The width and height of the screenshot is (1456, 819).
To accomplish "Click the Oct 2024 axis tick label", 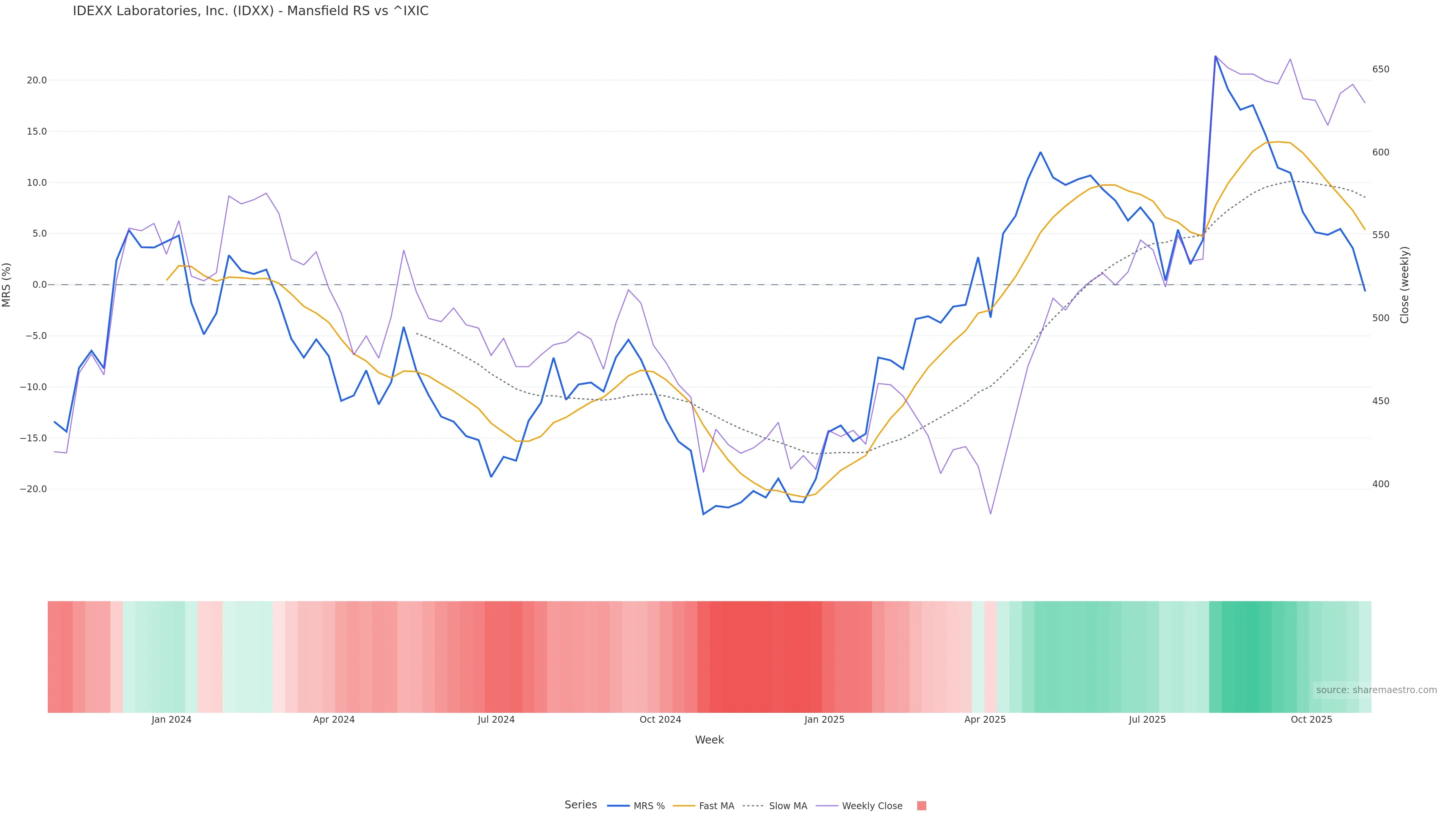I will click(660, 720).
